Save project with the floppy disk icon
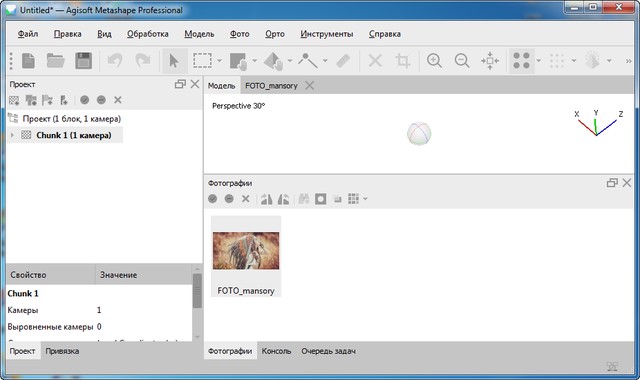This screenshot has width=640, height=380. click(x=83, y=61)
